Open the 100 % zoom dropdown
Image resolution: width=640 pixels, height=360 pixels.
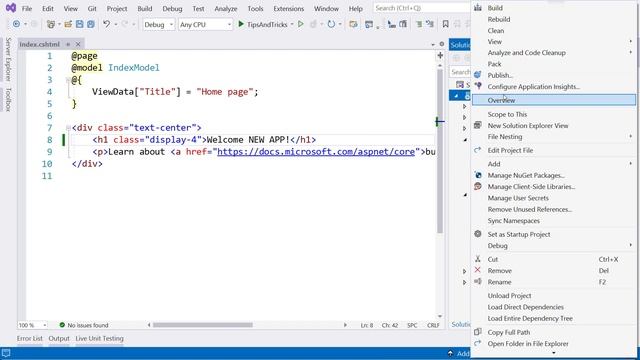32,325
